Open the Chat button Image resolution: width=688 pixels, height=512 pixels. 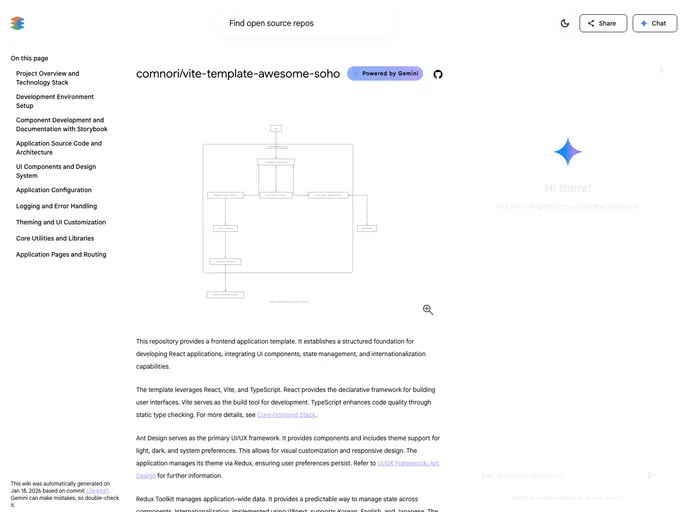[x=654, y=23]
